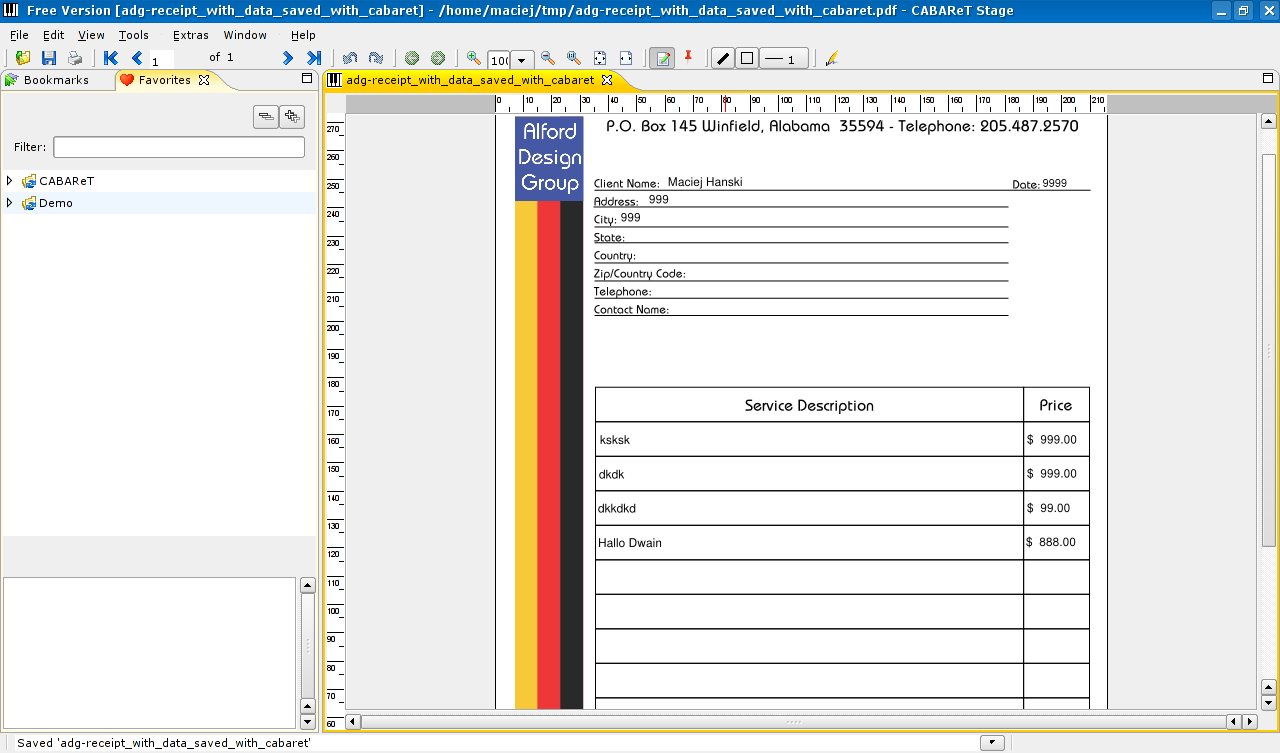
Task: Open the Extras menu
Action: pos(190,35)
